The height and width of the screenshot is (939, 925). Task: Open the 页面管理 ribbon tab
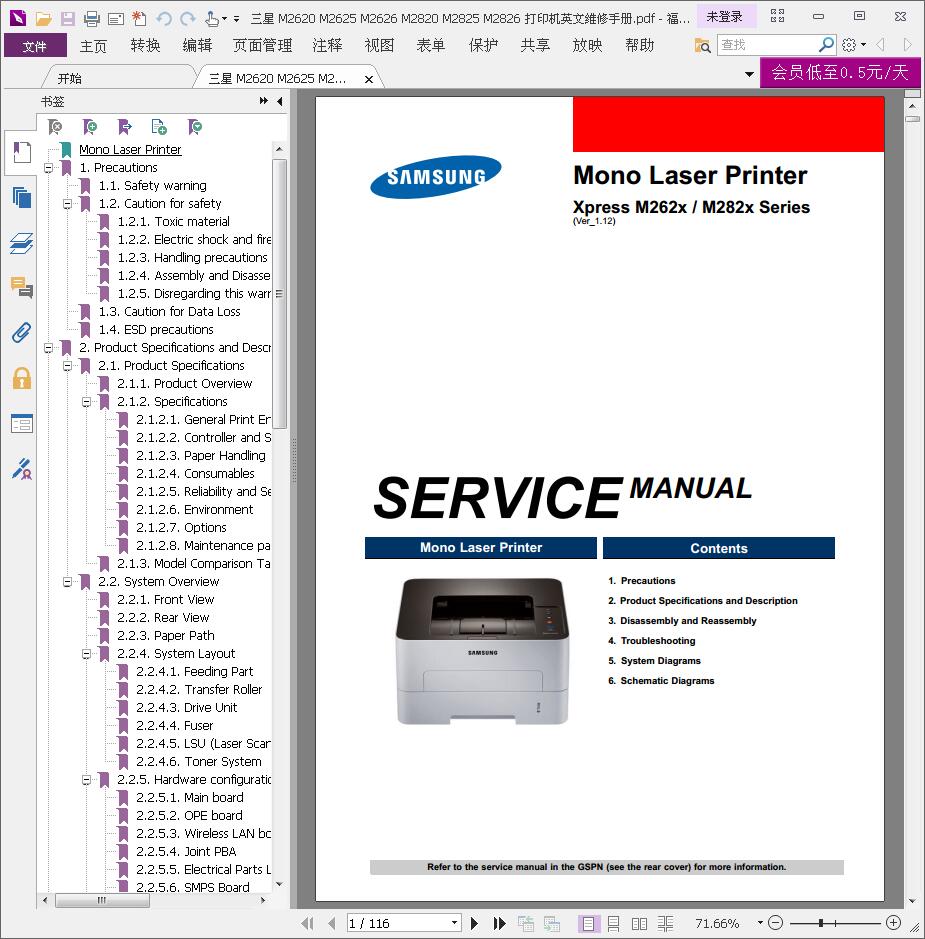(x=262, y=46)
